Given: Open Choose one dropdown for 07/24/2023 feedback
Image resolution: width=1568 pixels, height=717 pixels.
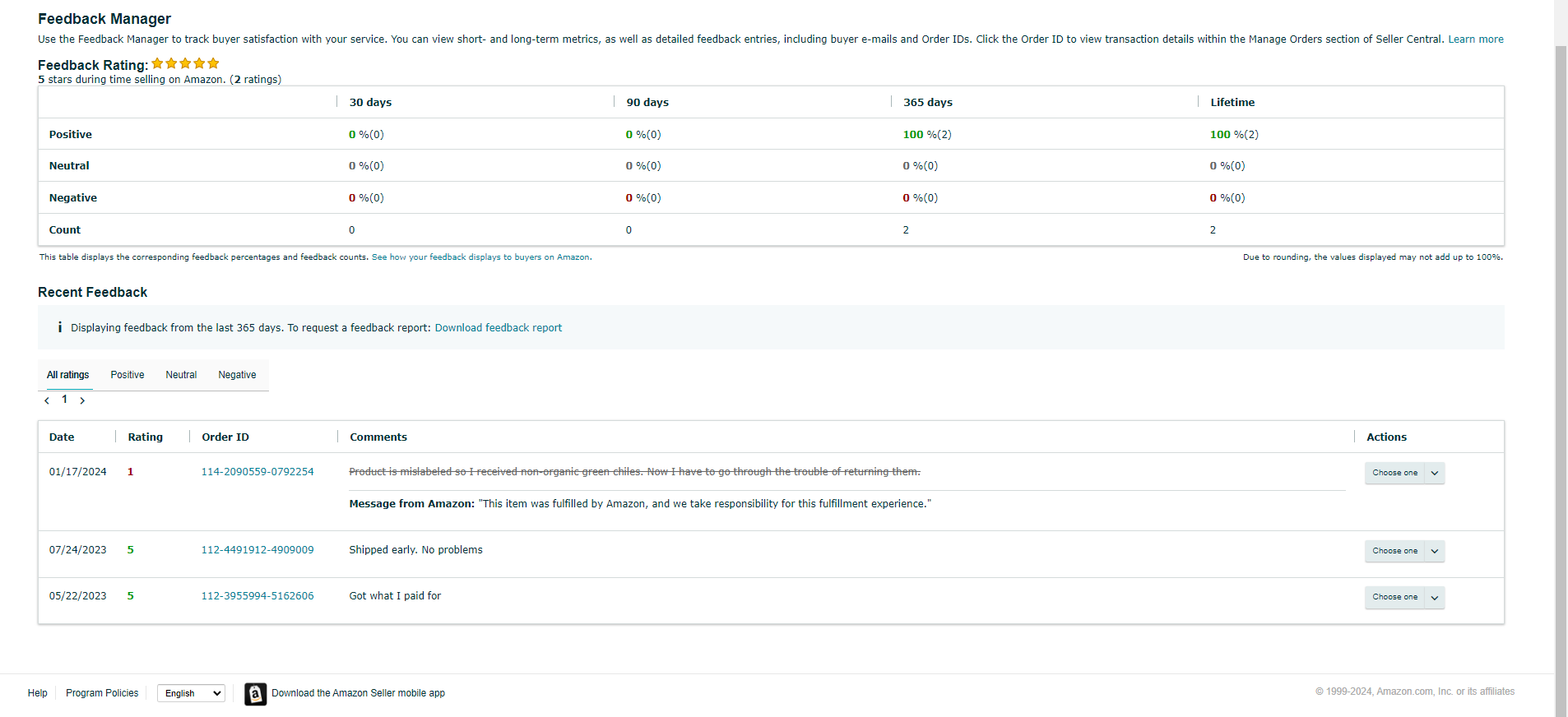Looking at the screenshot, I should click(1405, 551).
